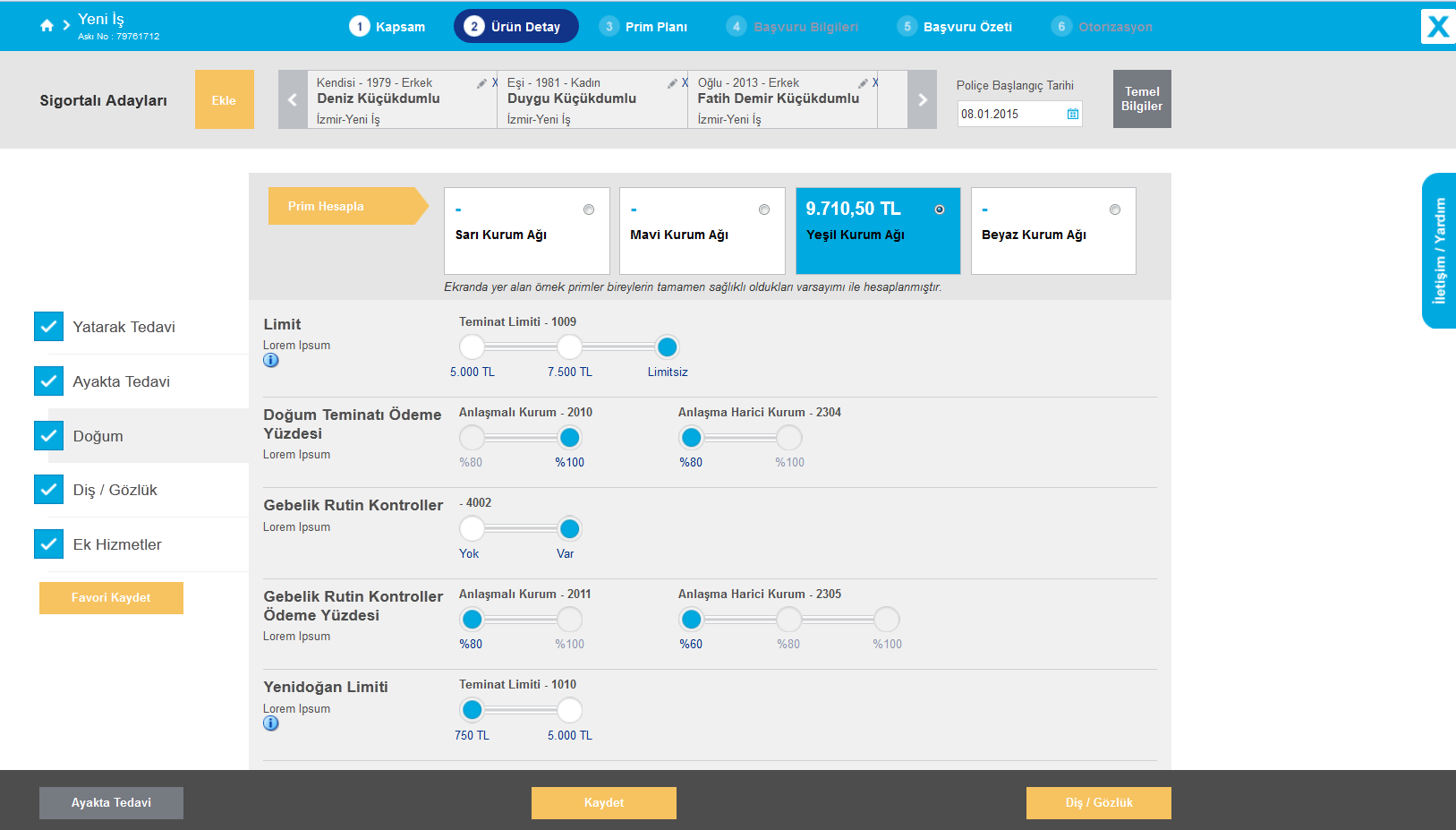Set Teminat Limiti 1010 slider to 5.000 TL
Image resolution: width=1456 pixels, height=830 pixels.
[x=570, y=710]
